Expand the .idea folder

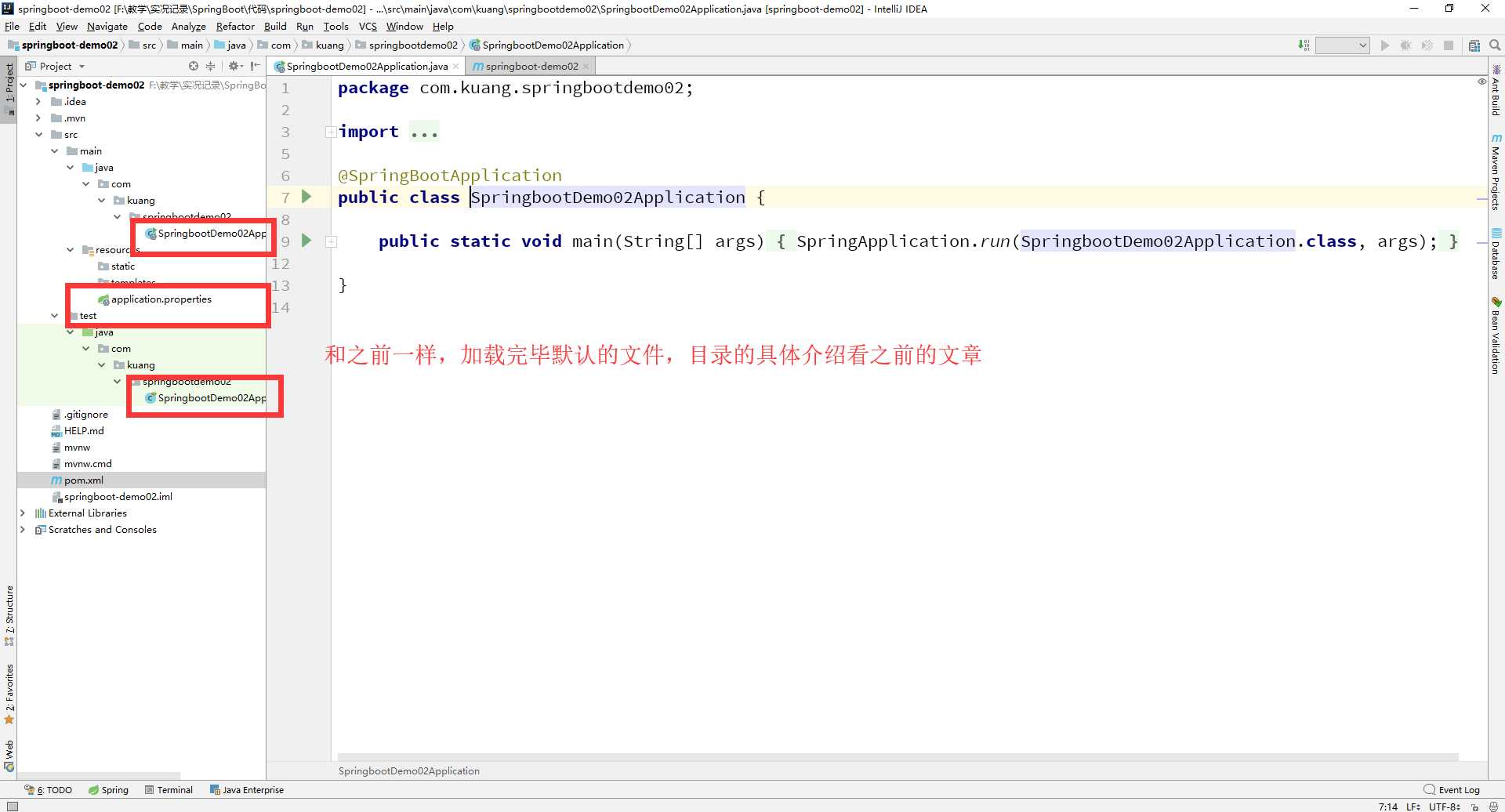[38, 101]
